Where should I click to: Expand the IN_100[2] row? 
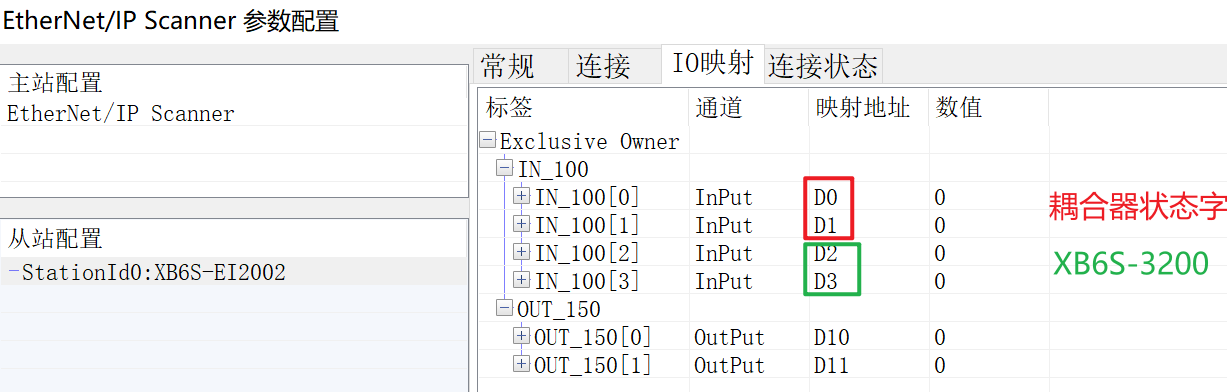pyautogui.click(x=522, y=253)
